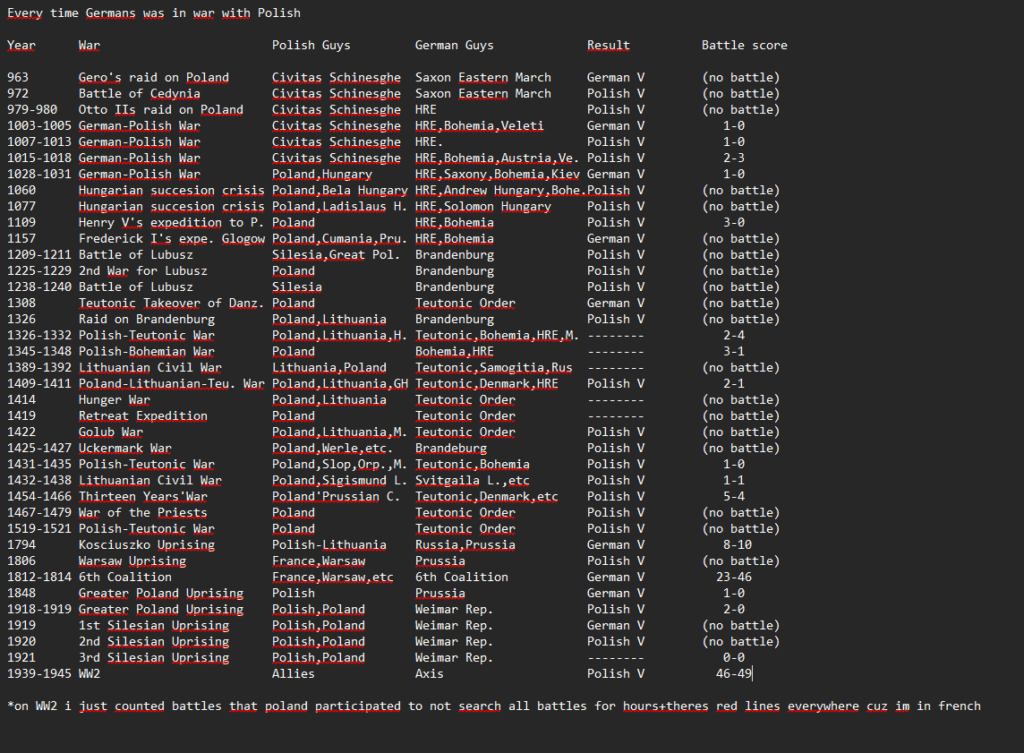
Task: Click 'War of the Priests' entry
Action: coord(143,513)
